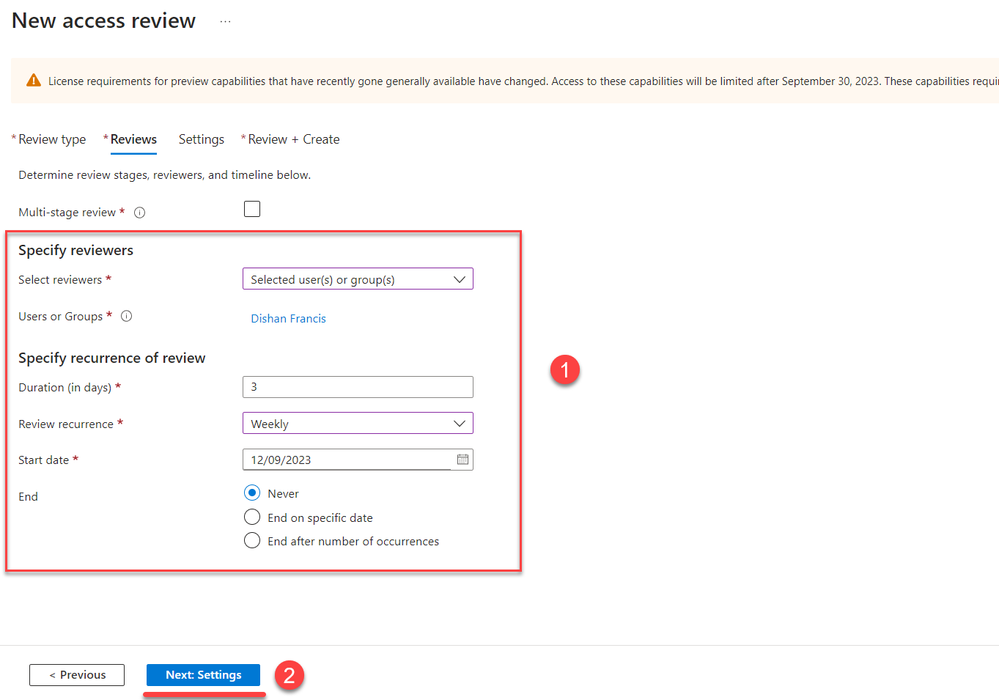Focus the Duration (in days) field
This screenshot has width=999, height=700.
tap(358, 387)
